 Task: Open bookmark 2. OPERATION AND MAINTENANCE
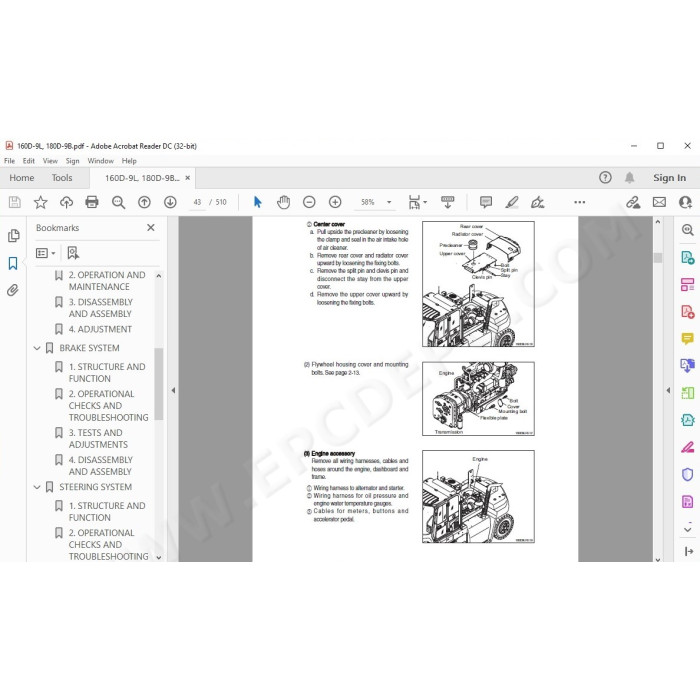(107, 281)
